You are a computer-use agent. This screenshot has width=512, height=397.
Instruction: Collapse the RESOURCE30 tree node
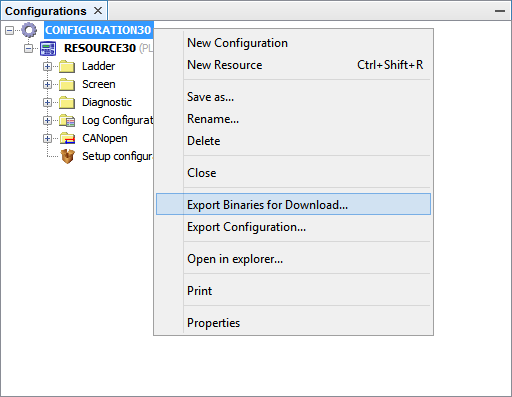click(28, 48)
